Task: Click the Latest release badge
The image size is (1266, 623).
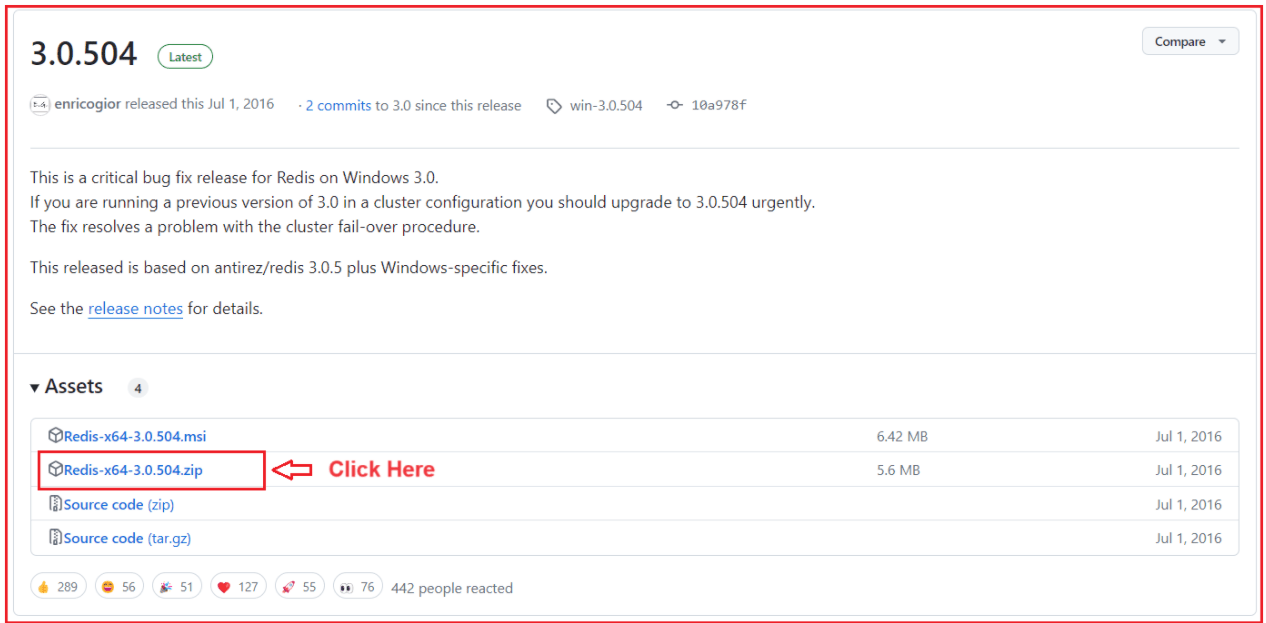Action: [185, 56]
